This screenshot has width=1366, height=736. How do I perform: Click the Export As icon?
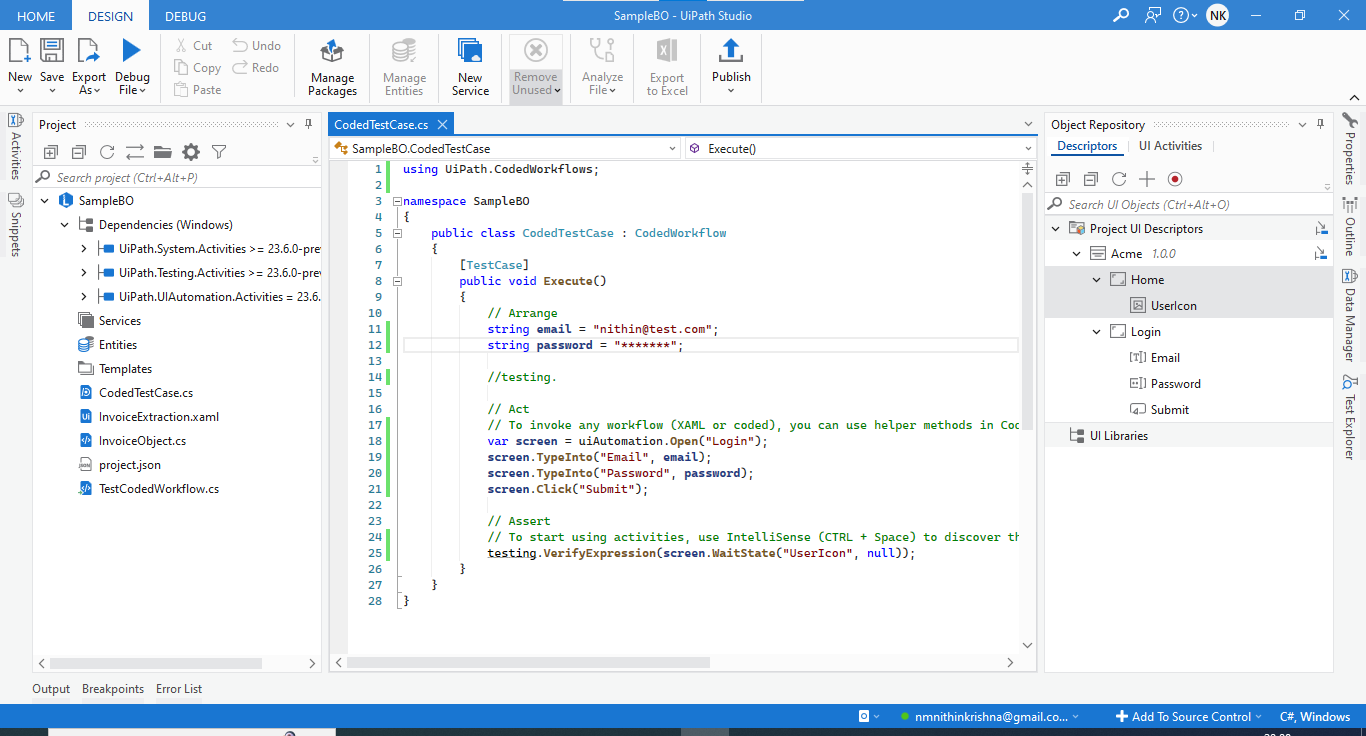pyautogui.click(x=89, y=51)
